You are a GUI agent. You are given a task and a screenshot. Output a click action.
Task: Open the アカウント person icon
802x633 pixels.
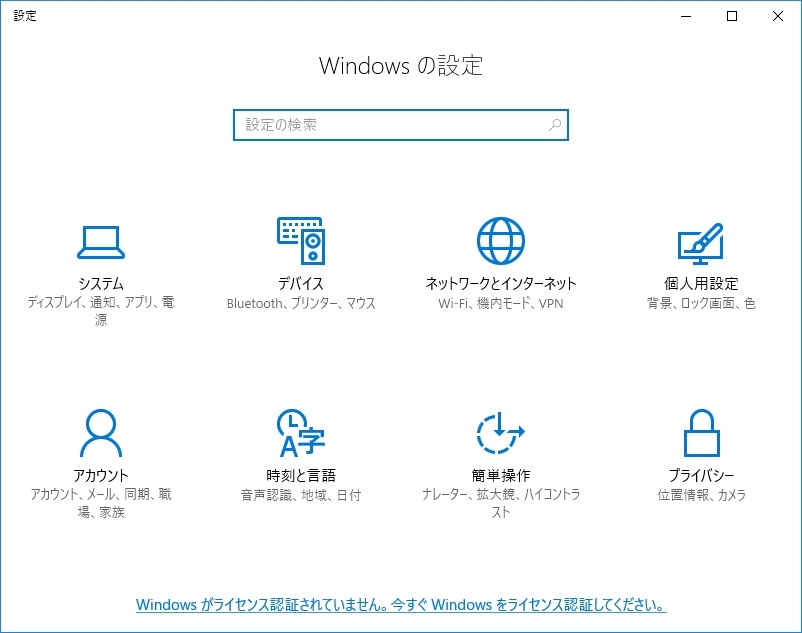tap(101, 433)
